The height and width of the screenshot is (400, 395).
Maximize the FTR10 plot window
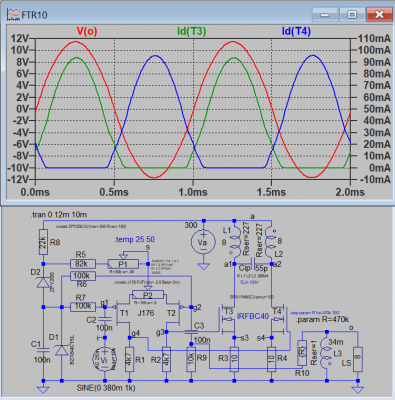(352, 15)
